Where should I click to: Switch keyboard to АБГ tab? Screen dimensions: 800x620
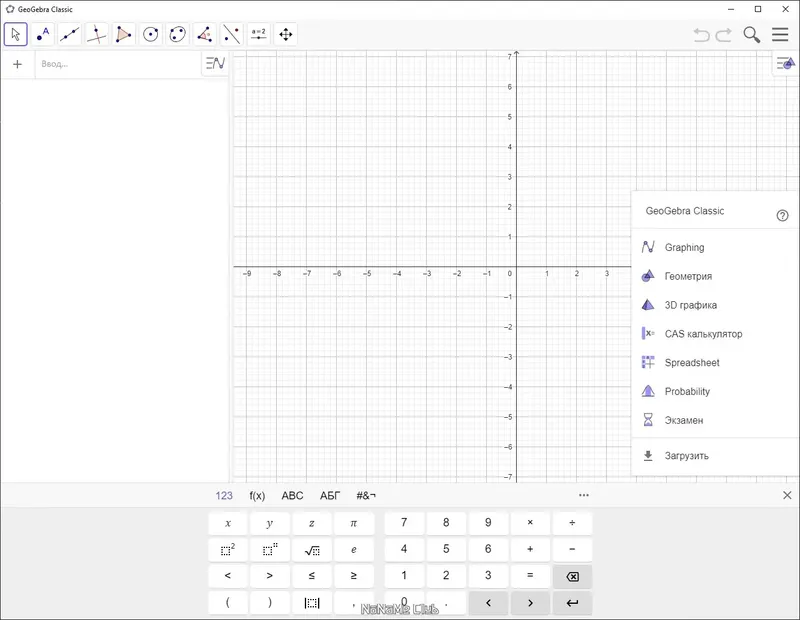click(x=330, y=495)
